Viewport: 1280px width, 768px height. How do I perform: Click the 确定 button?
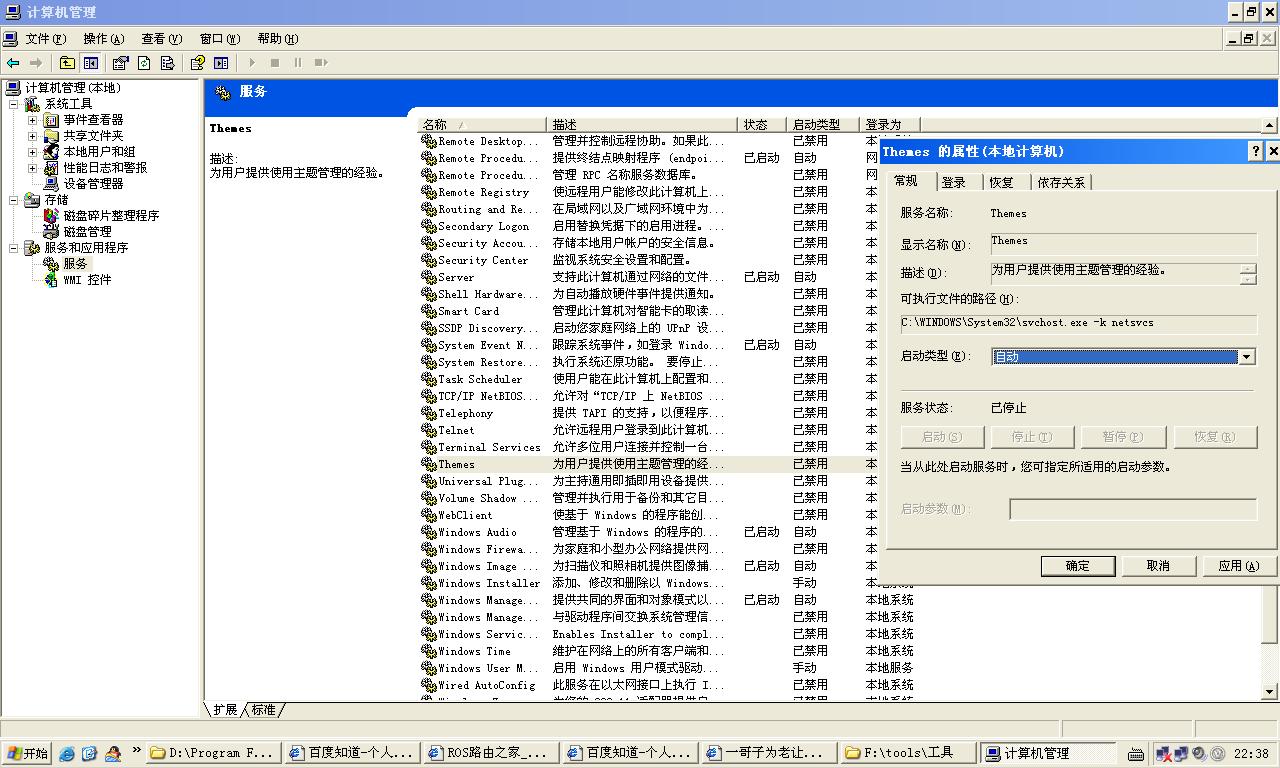pos(1078,566)
